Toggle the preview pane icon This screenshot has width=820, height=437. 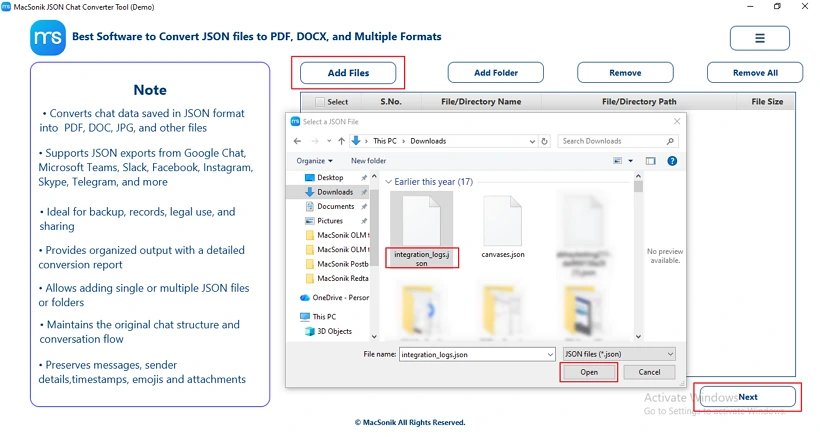[x=650, y=161]
